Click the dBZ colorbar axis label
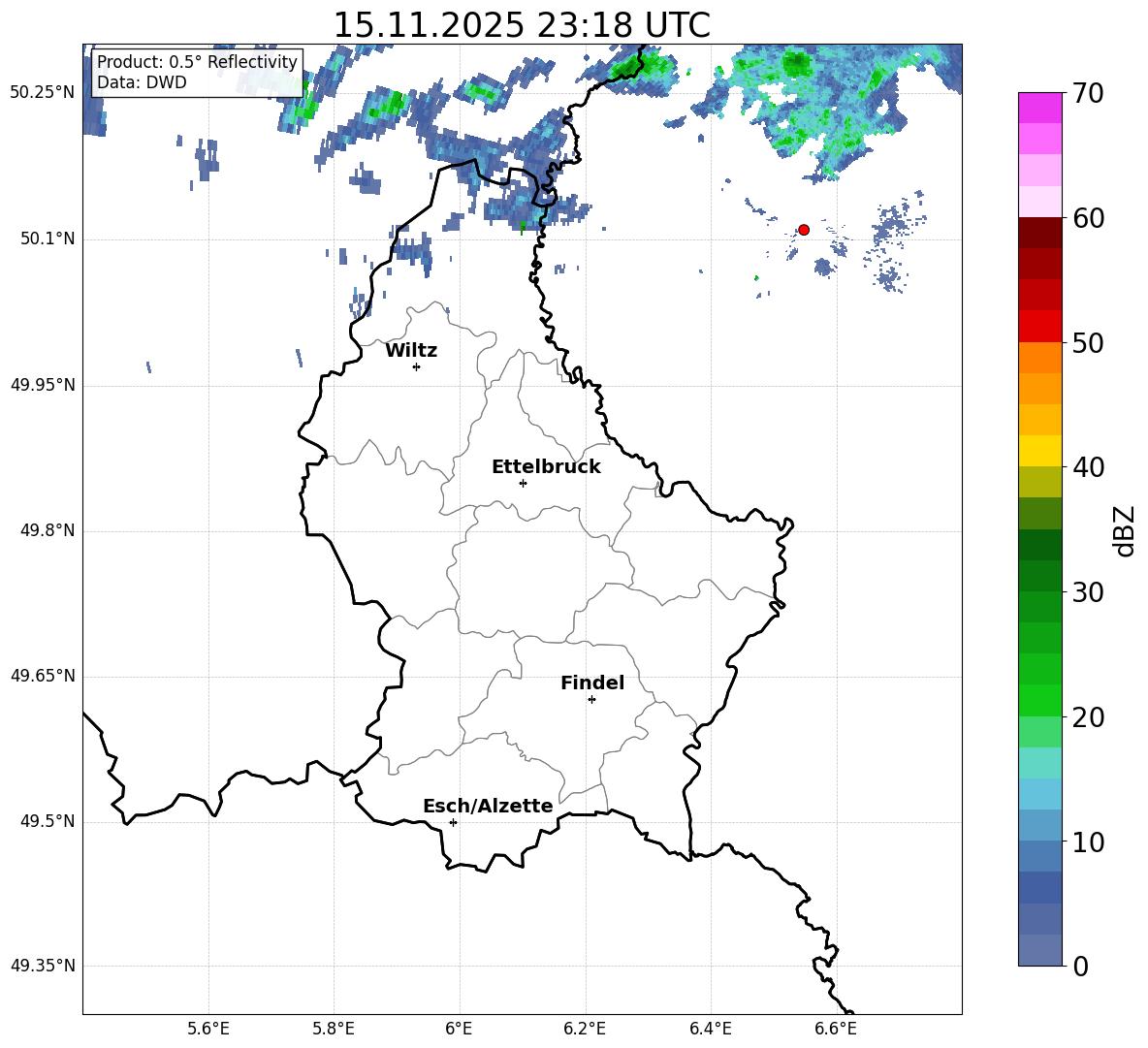The image size is (1148, 1048). pyautogui.click(x=1126, y=530)
